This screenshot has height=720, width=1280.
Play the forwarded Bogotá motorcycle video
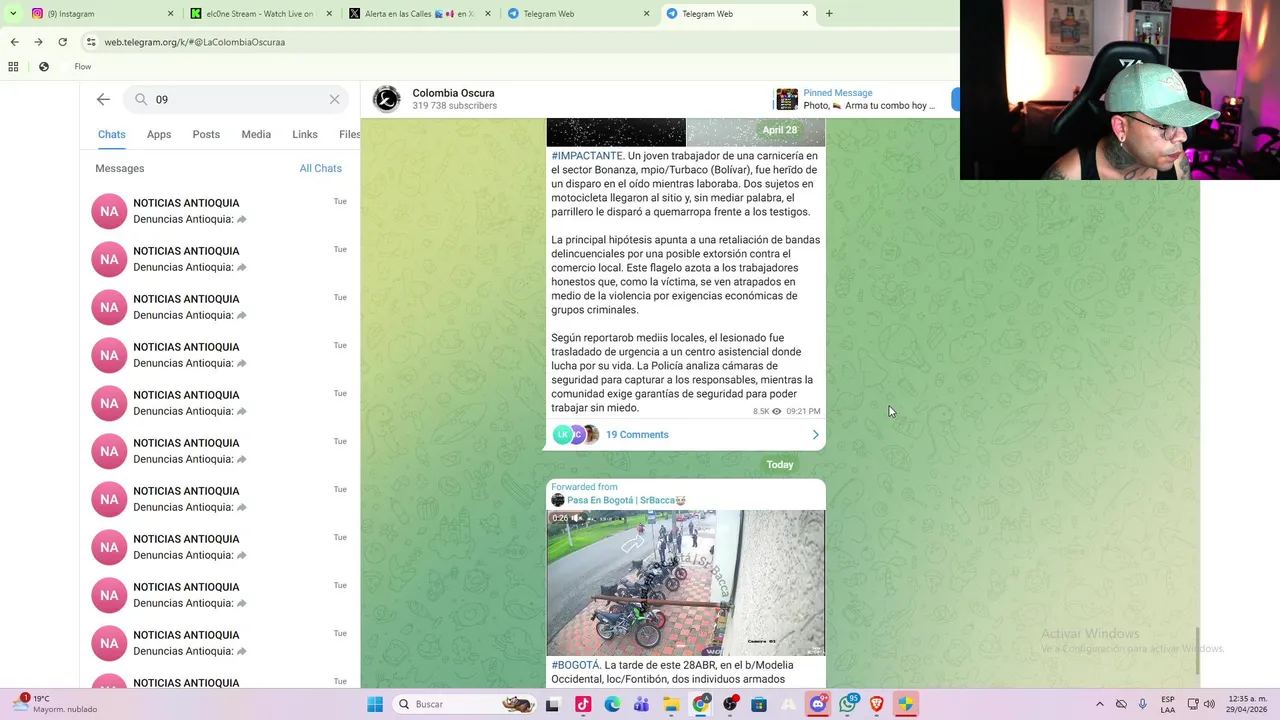pyautogui.click(x=686, y=583)
